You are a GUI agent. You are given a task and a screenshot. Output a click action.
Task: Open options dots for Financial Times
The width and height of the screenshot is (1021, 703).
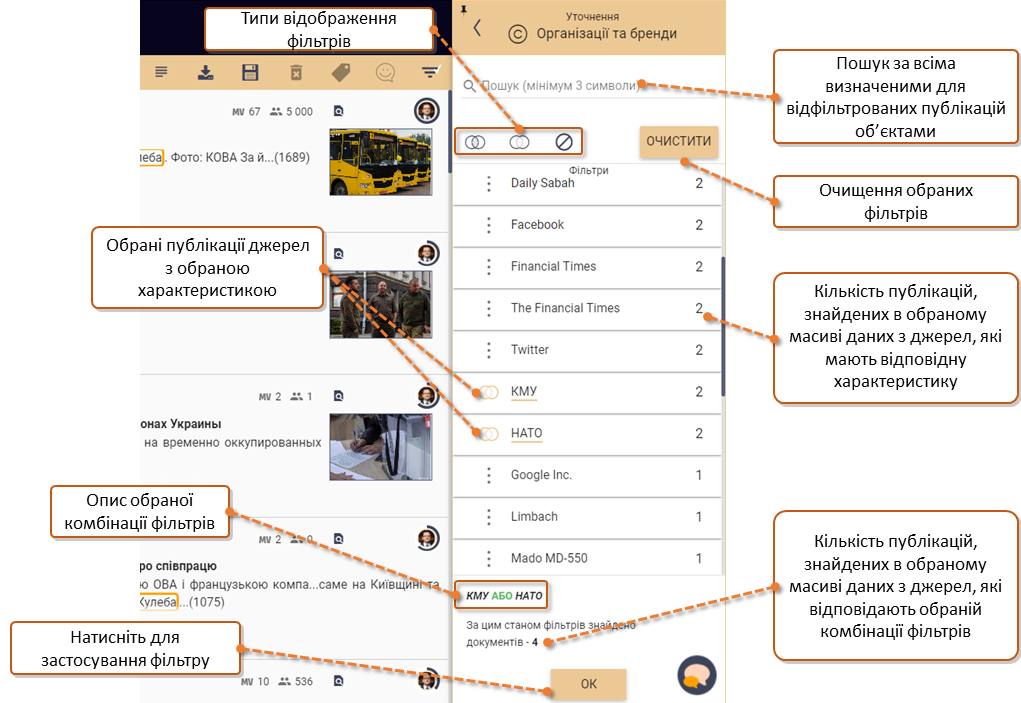(x=489, y=267)
